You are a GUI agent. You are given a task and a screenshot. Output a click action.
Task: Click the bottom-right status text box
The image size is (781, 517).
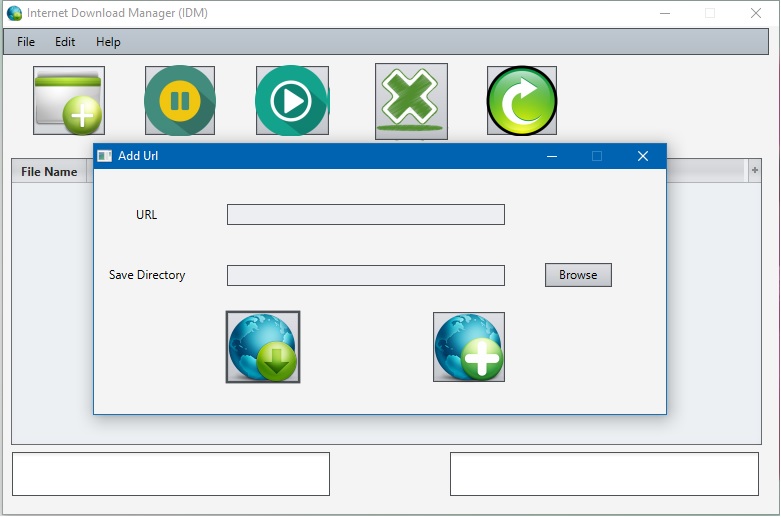(604, 474)
